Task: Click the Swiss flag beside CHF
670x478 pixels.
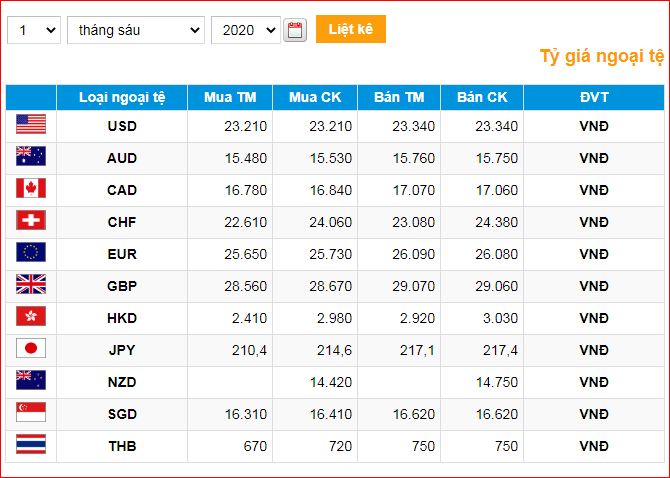Action: (x=31, y=220)
